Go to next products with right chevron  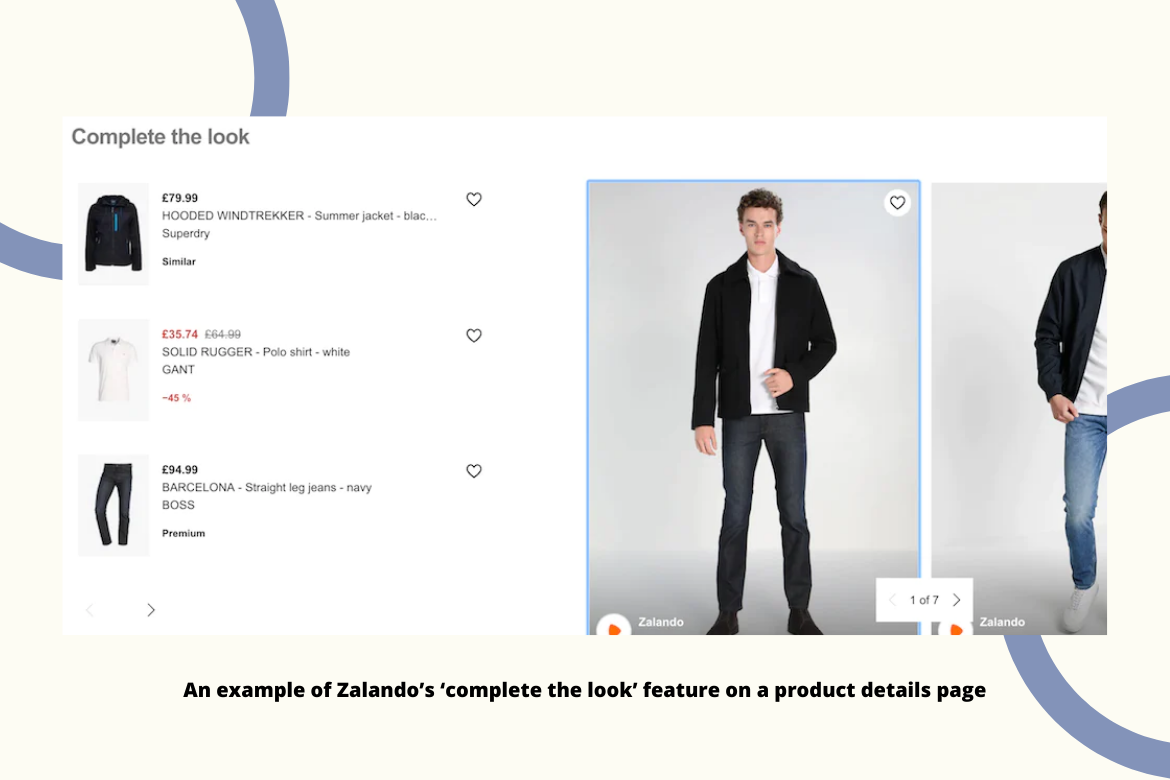(x=151, y=610)
